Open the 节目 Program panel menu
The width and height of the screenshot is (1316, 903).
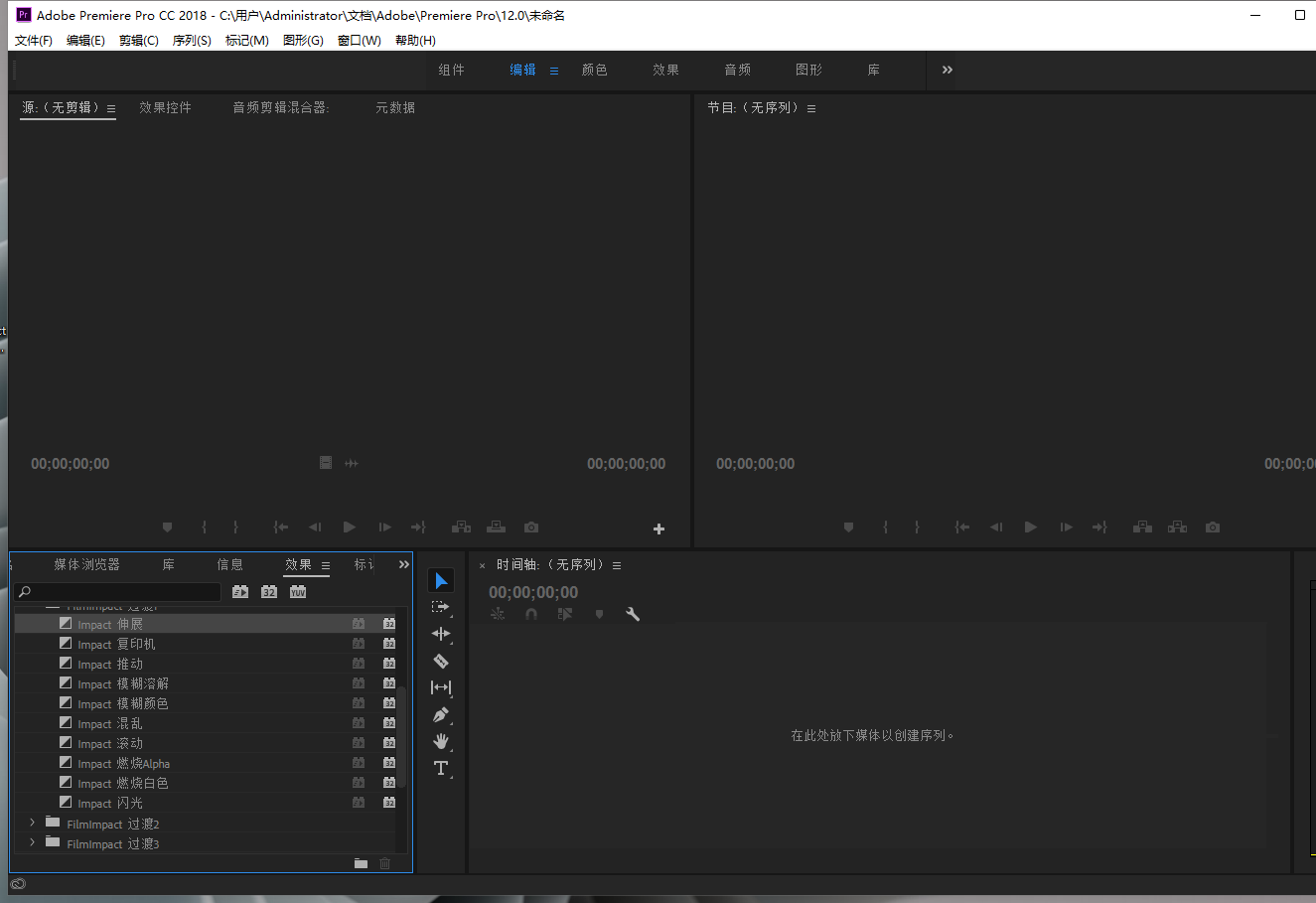click(811, 108)
